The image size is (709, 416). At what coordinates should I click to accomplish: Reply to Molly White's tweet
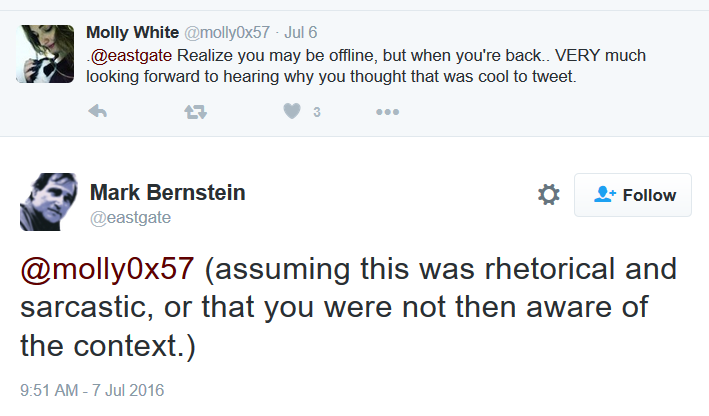pyautogui.click(x=98, y=111)
